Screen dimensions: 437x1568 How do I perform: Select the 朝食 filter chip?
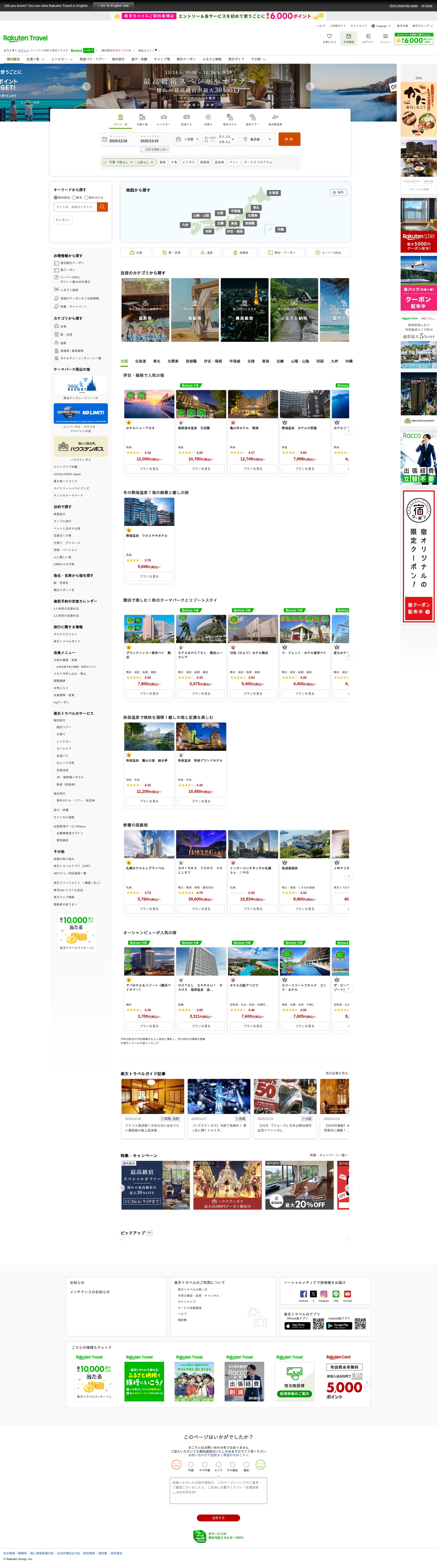point(163,162)
